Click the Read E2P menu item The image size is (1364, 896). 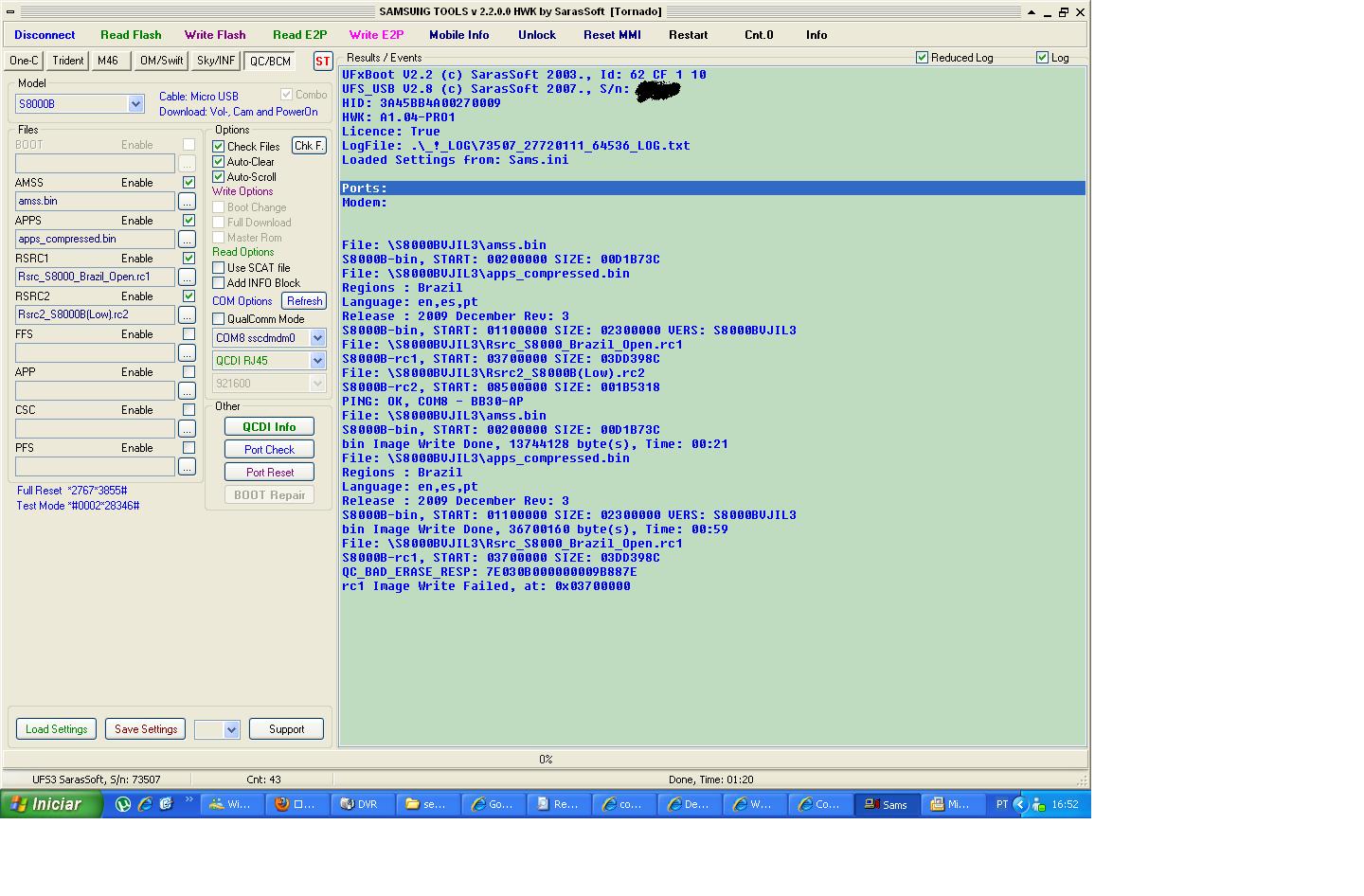coord(300,35)
